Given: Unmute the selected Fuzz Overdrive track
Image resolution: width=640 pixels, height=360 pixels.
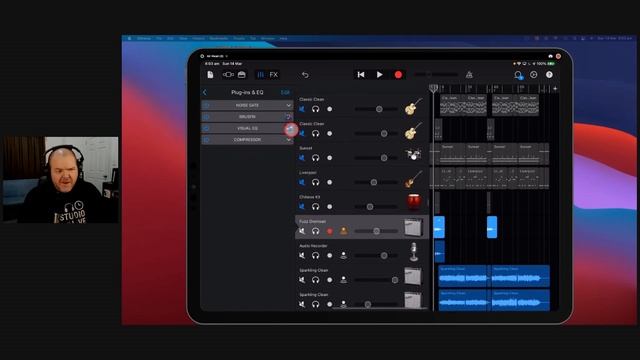Looking at the screenshot, I should click(302, 231).
